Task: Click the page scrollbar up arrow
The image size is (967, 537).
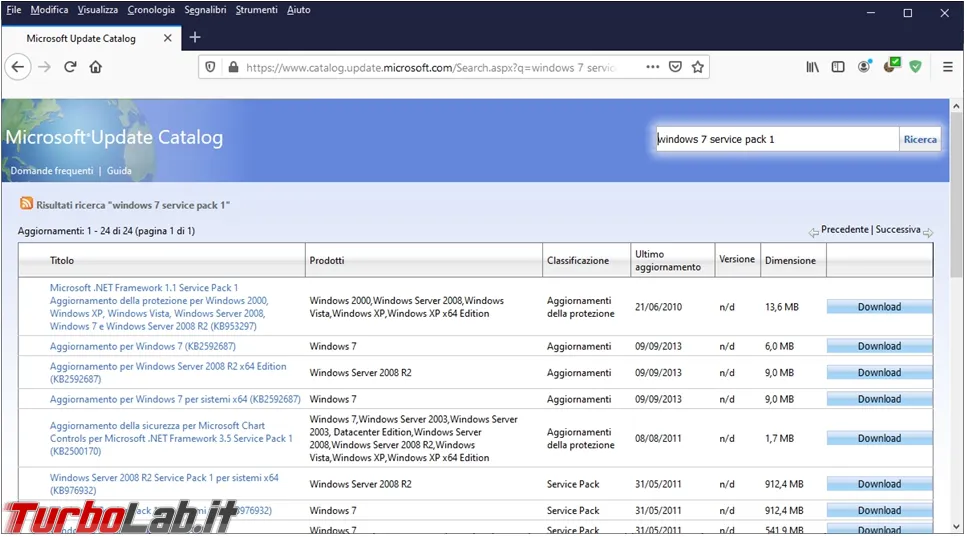Action: 956,106
